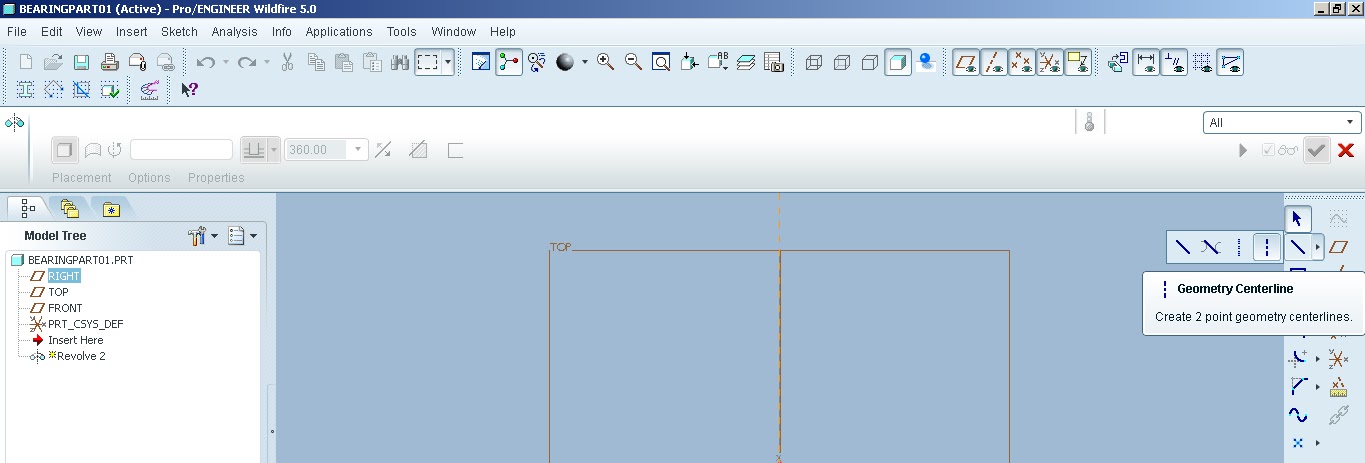Click the Hidden Line display cube

[842, 62]
